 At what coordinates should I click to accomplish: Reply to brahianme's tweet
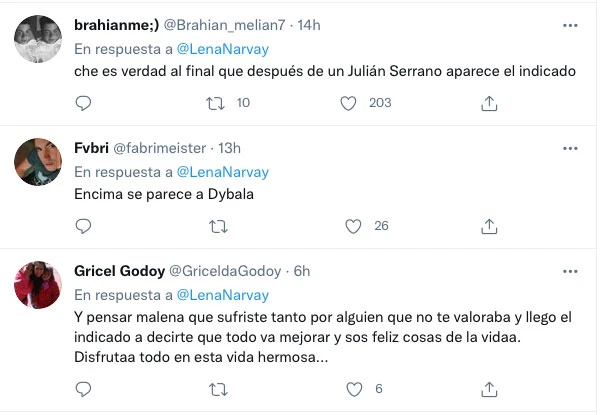pos(84,102)
